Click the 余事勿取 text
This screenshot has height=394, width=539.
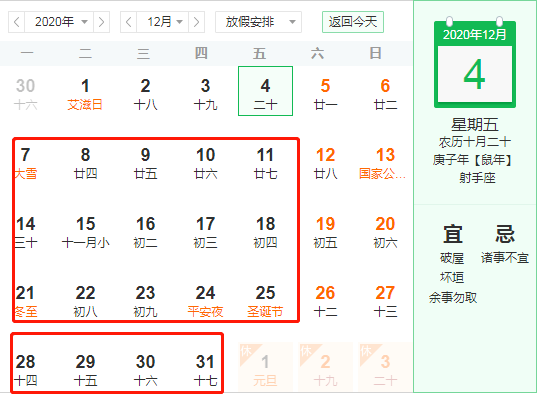(x=453, y=297)
